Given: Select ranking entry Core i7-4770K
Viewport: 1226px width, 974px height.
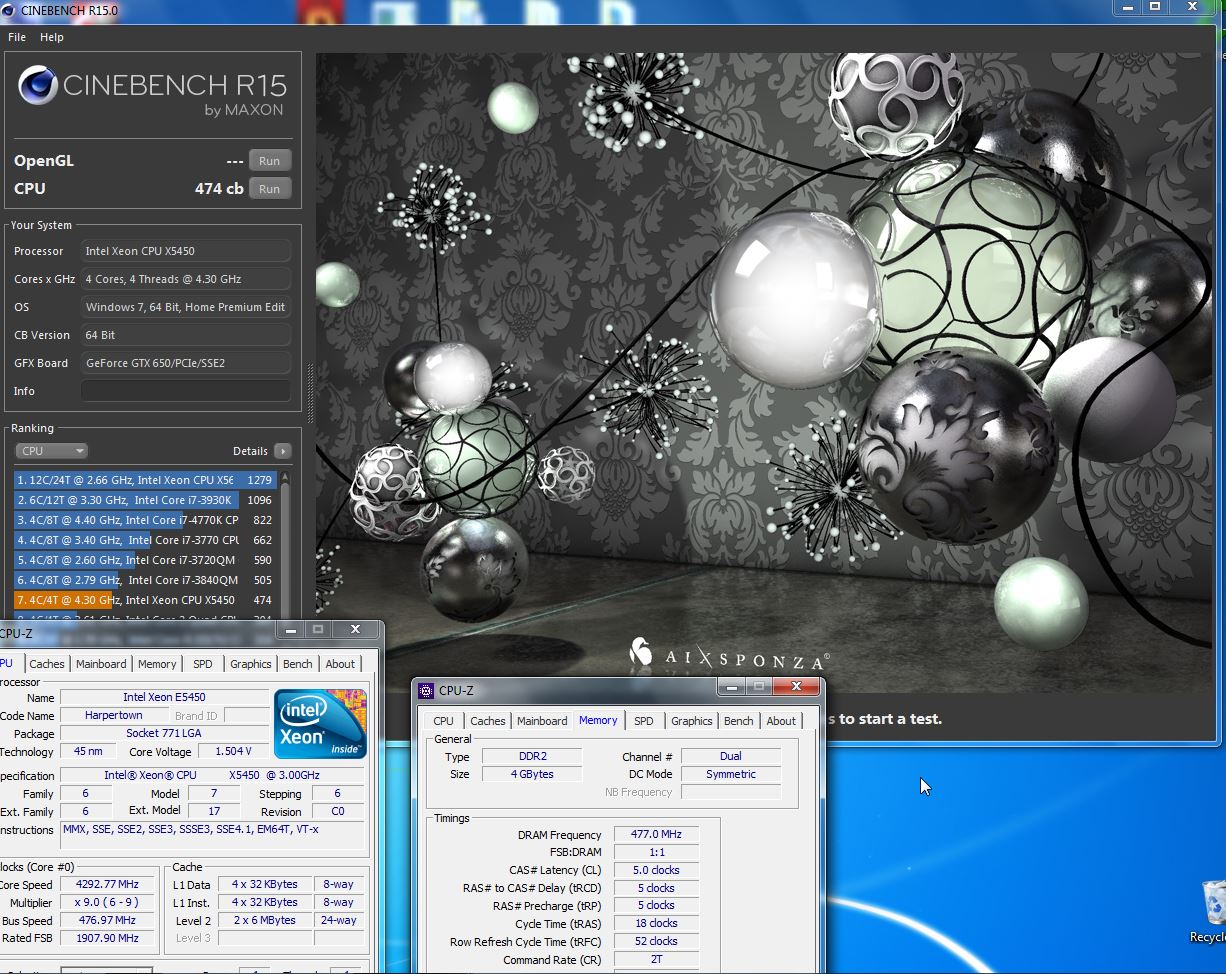Looking at the screenshot, I should pos(144,520).
